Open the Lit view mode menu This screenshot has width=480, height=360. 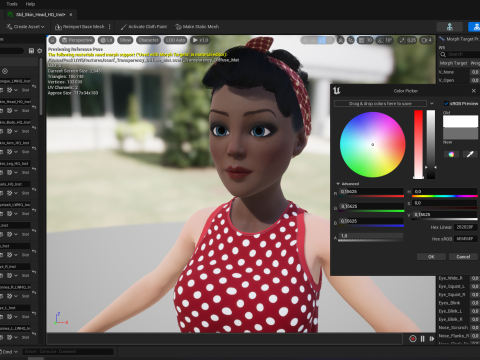(106, 40)
